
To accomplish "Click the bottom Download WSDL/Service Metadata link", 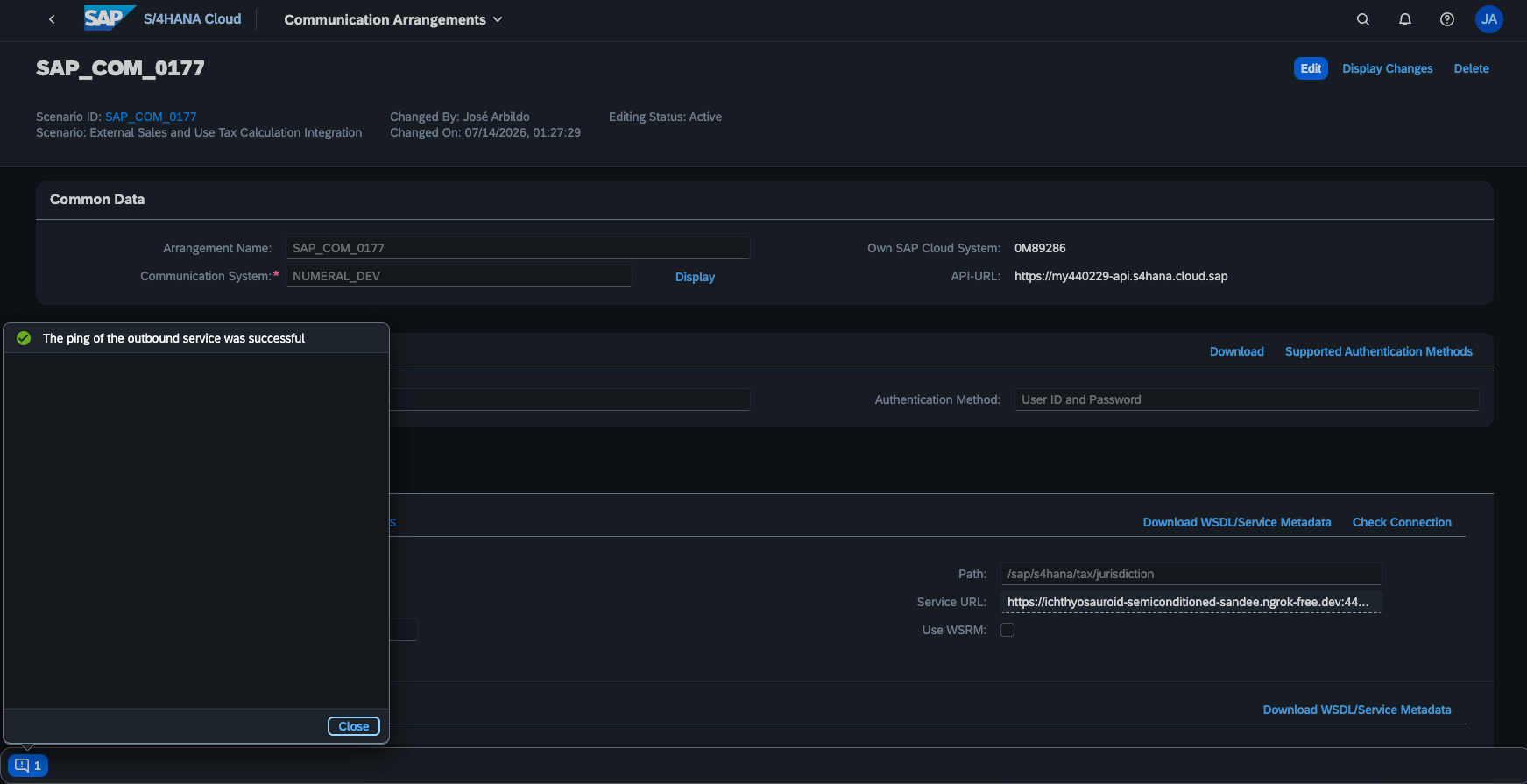I will point(1357,710).
